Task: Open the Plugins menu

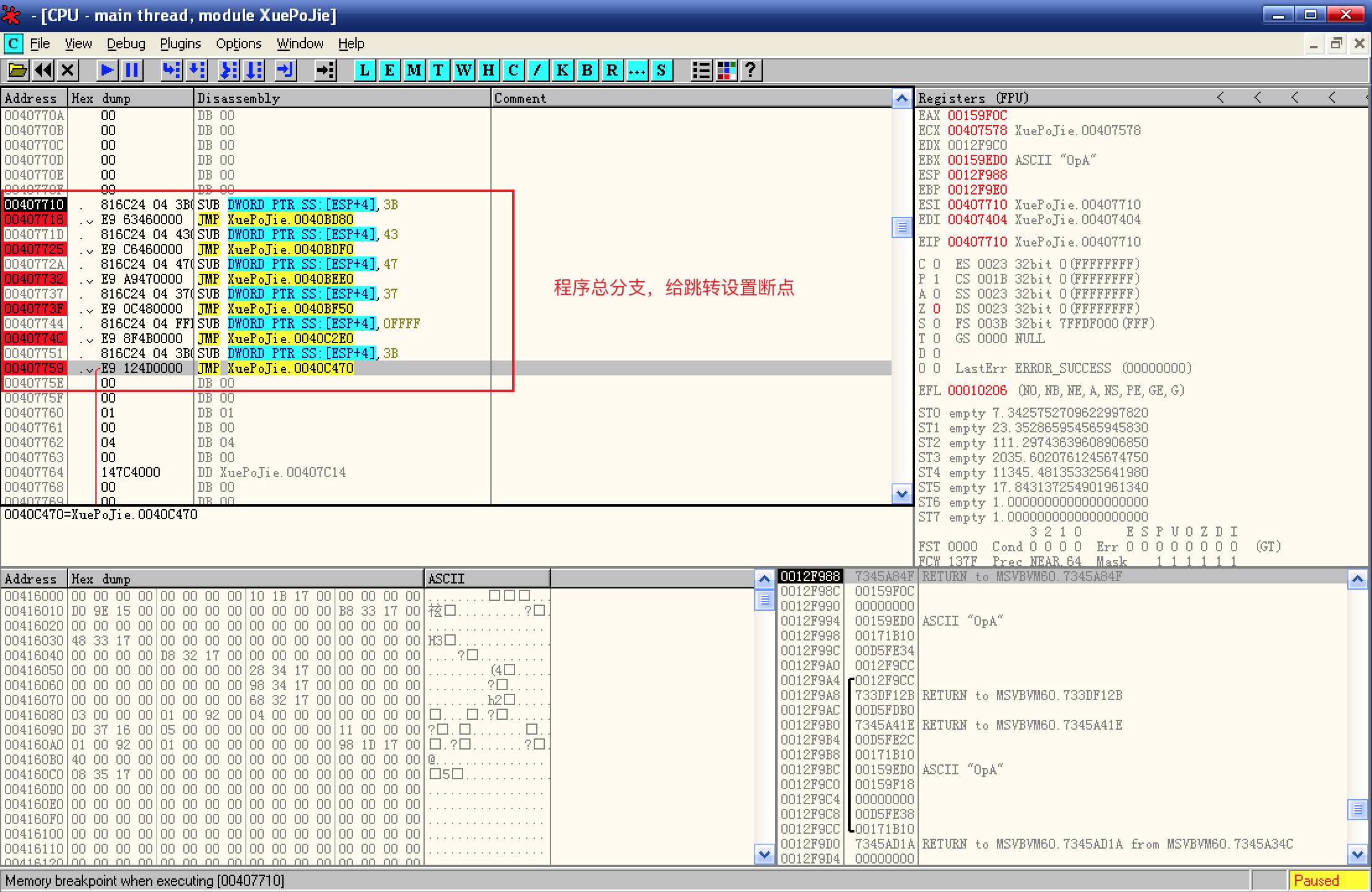Action: [180, 43]
